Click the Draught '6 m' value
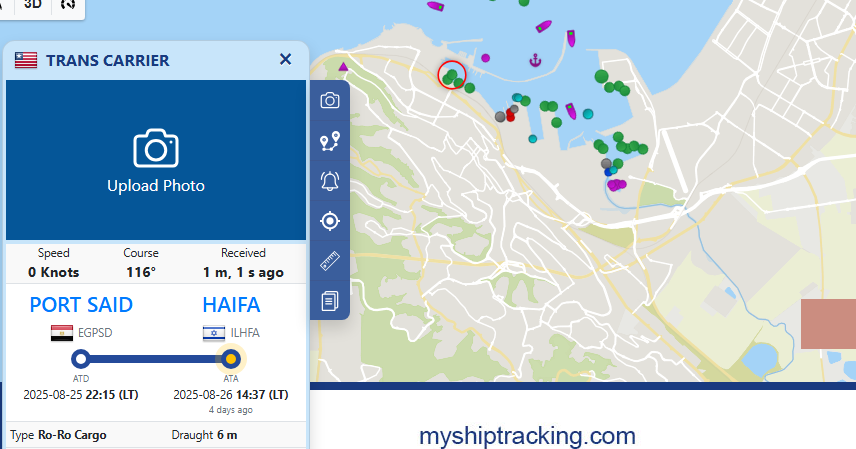Image resolution: width=856 pixels, height=449 pixels. pos(227,435)
